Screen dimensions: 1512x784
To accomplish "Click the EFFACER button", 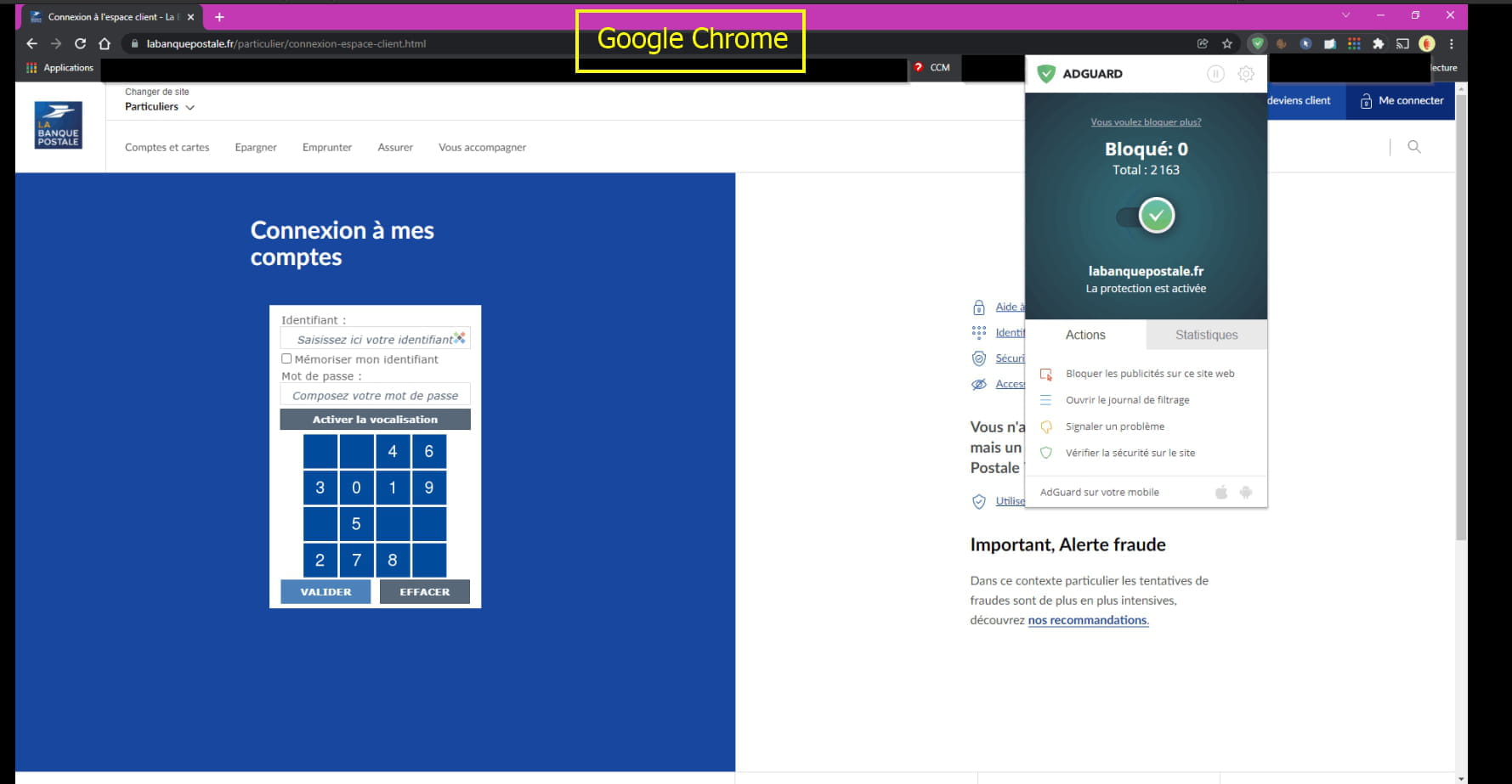I will coord(425,592).
